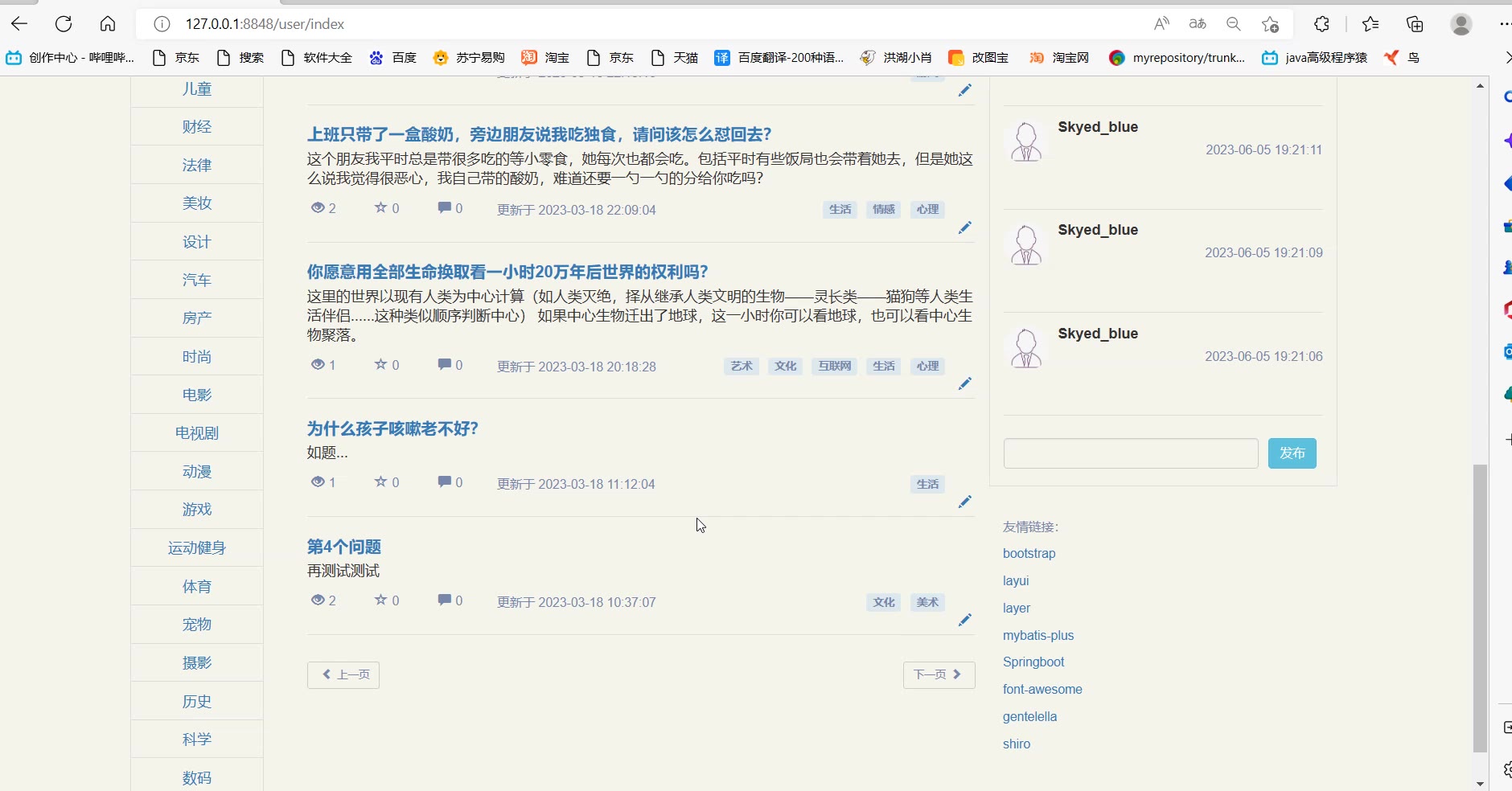
Task: Open browser extensions puzzle icon
Action: [1321, 24]
